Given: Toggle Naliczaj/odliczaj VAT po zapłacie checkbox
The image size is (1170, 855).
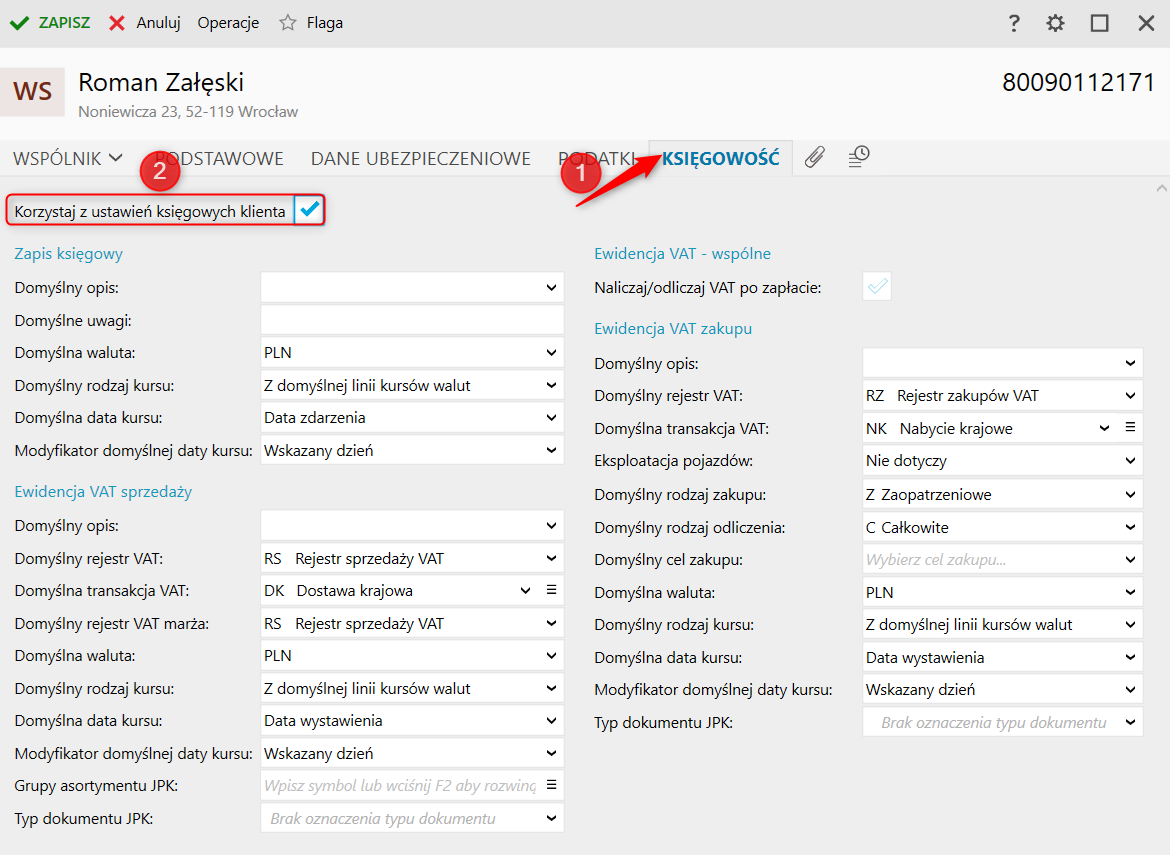Looking at the screenshot, I should pyautogui.click(x=877, y=287).
